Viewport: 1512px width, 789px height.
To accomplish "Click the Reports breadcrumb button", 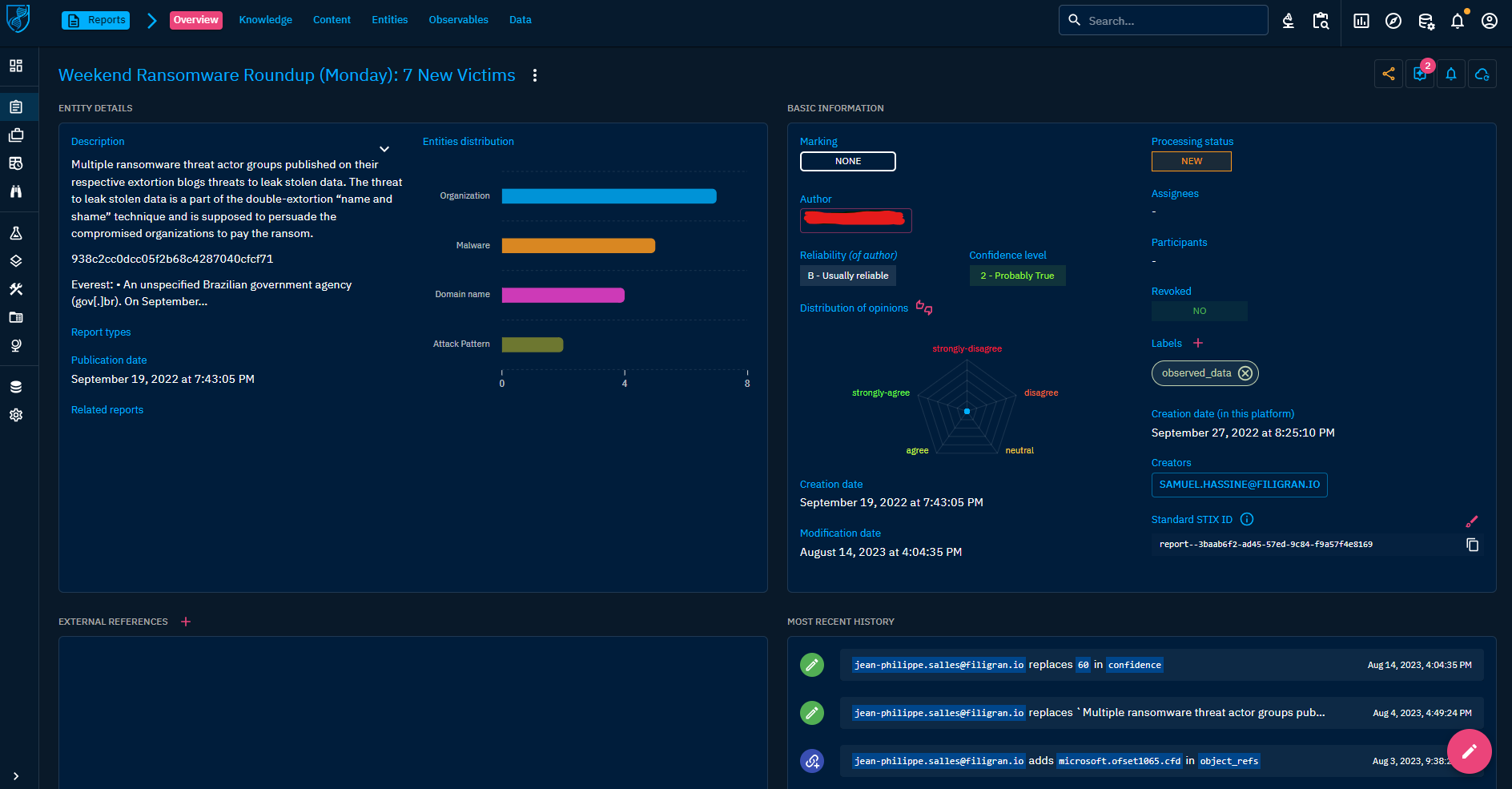I will [96, 20].
